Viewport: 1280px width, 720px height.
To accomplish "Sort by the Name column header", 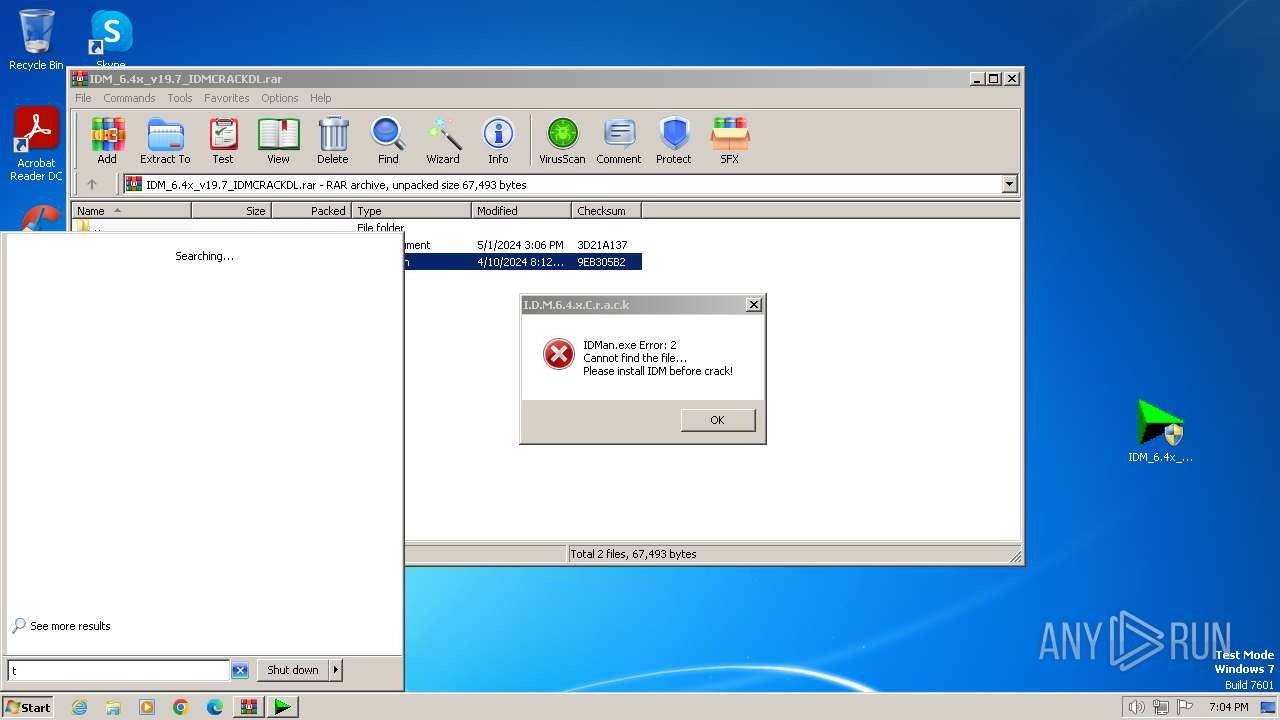I will point(131,211).
